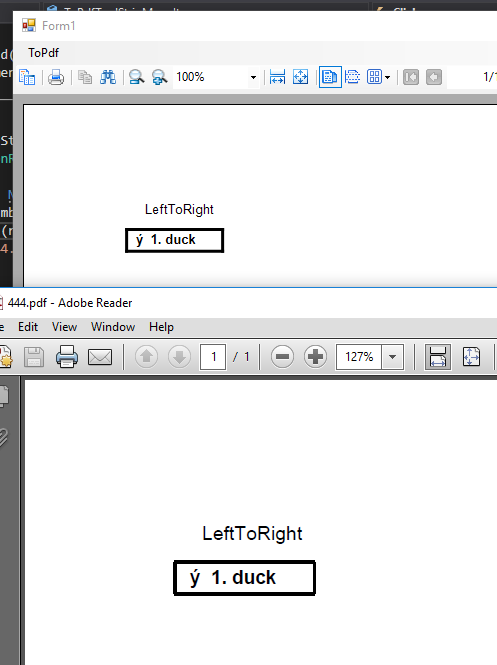This screenshot has width=497, height=665.
Task: Click the email envelope icon in Adobe Reader
Action: pos(100,357)
